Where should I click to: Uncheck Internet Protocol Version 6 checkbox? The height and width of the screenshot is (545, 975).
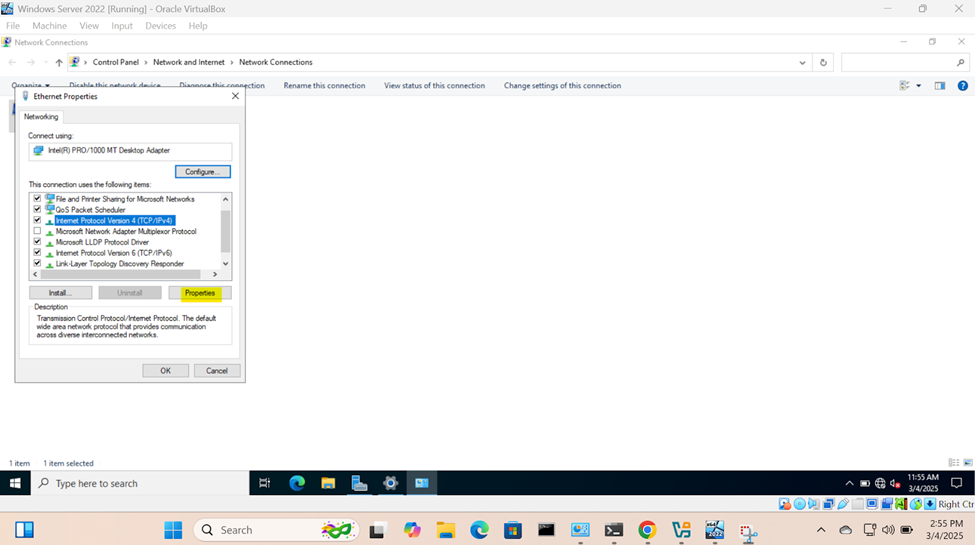37,253
